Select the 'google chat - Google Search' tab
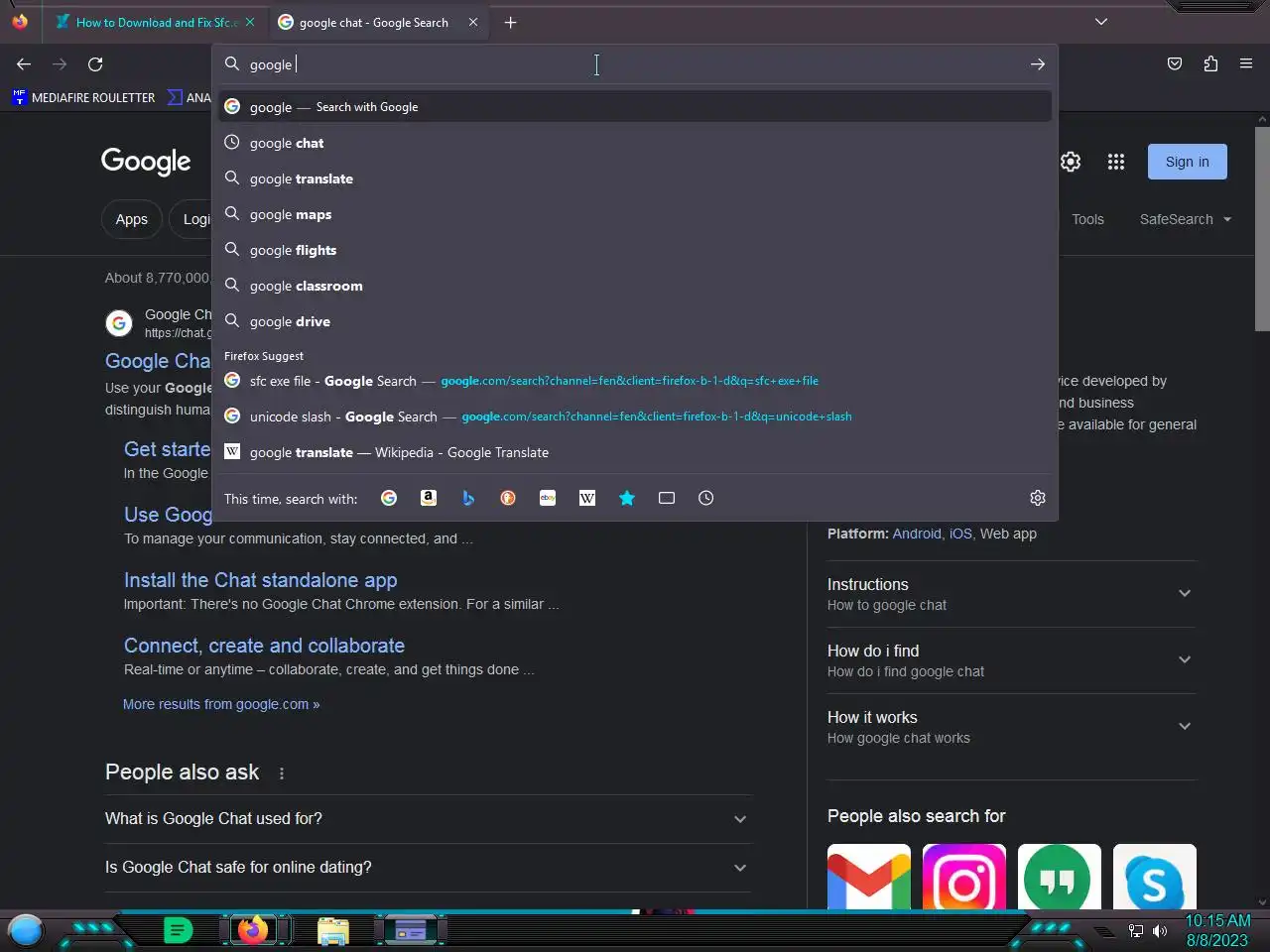The image size is (1270, 952). [x=377, y=22]
